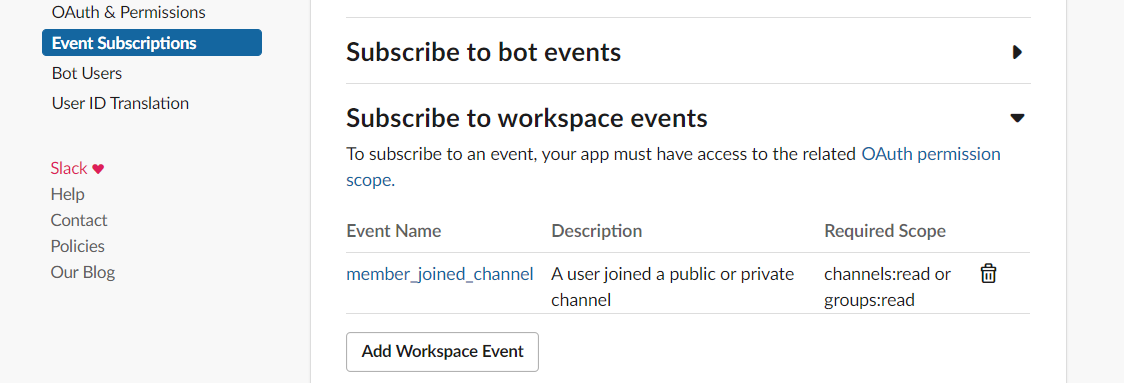Viewport: 1124px width, 383px height.
Task: Expand the Subscribe to bot events arrow
Action: coord(1016,52)
